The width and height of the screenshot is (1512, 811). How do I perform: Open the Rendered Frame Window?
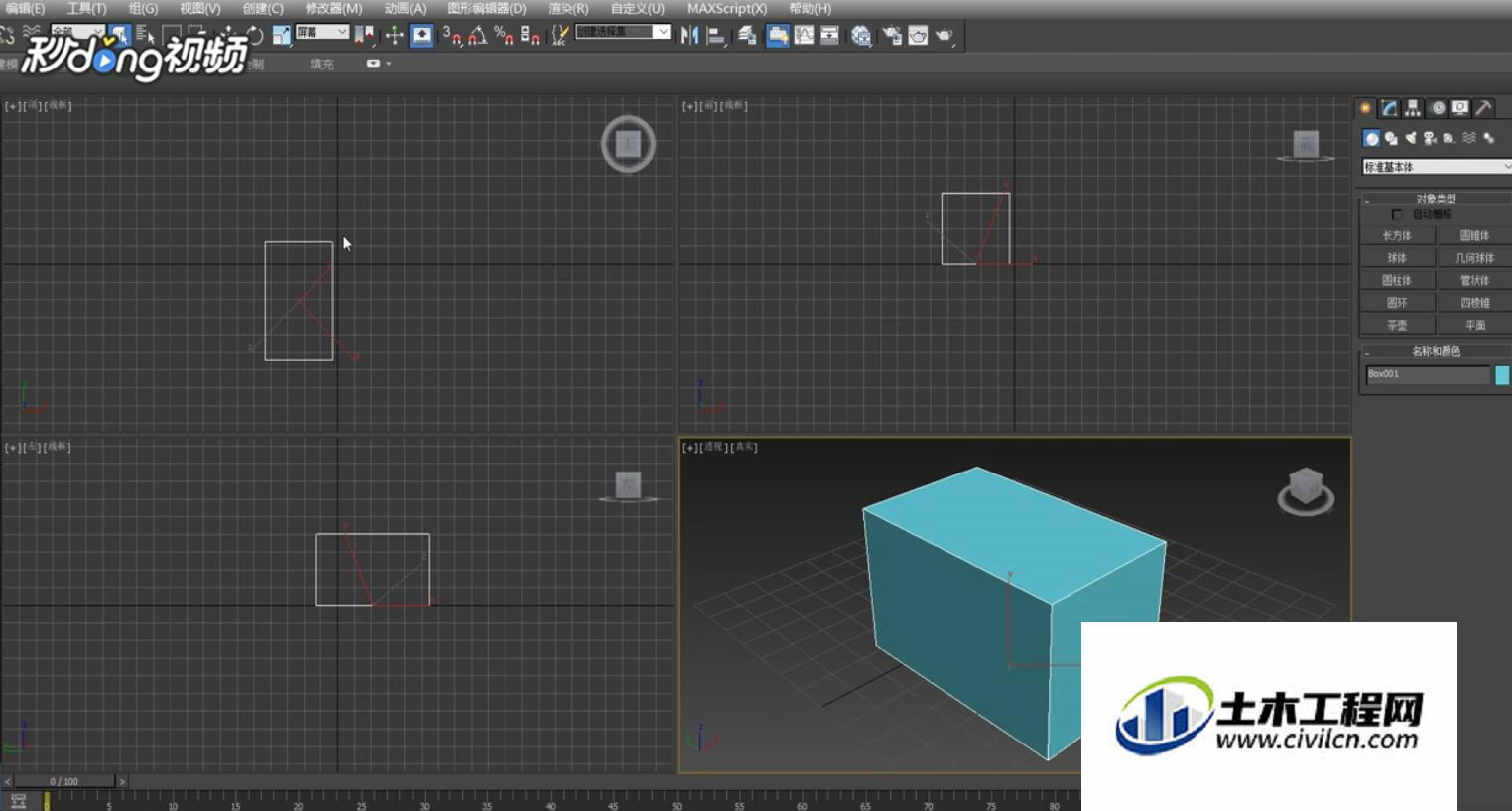pyautogui.click(x=918, y=36)
